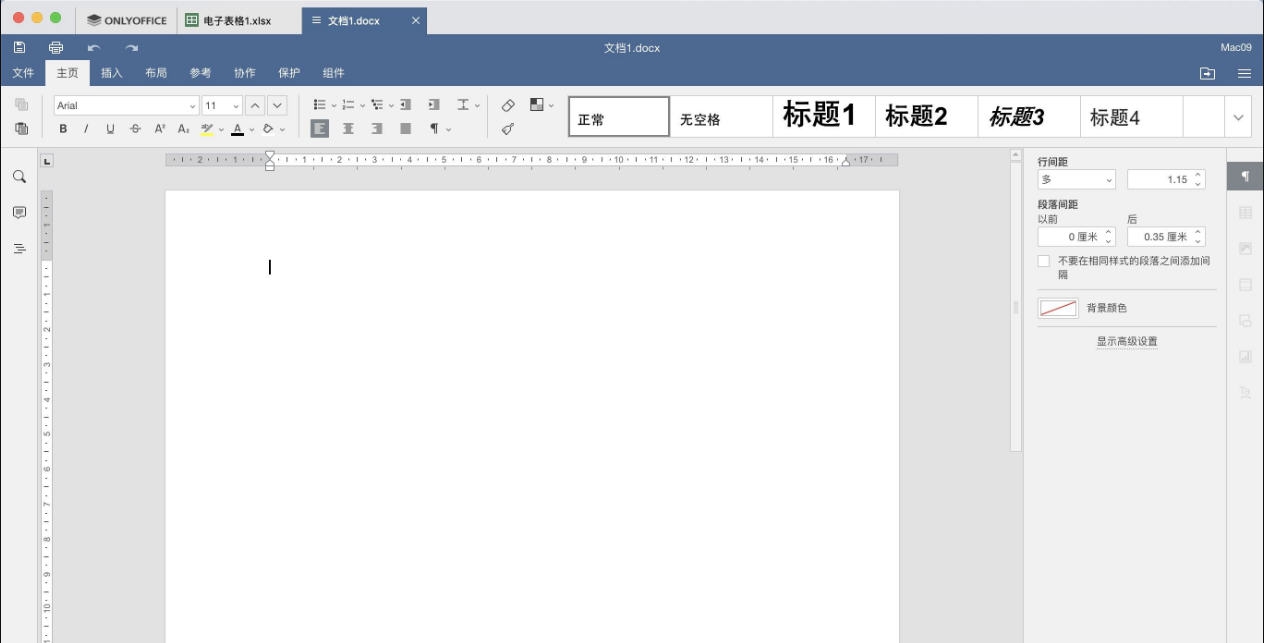This screenshot has height=643, width=1264.
Task: Click the 显示高级设置 link
Action: pyautogui.click(x=1126, y=341)
